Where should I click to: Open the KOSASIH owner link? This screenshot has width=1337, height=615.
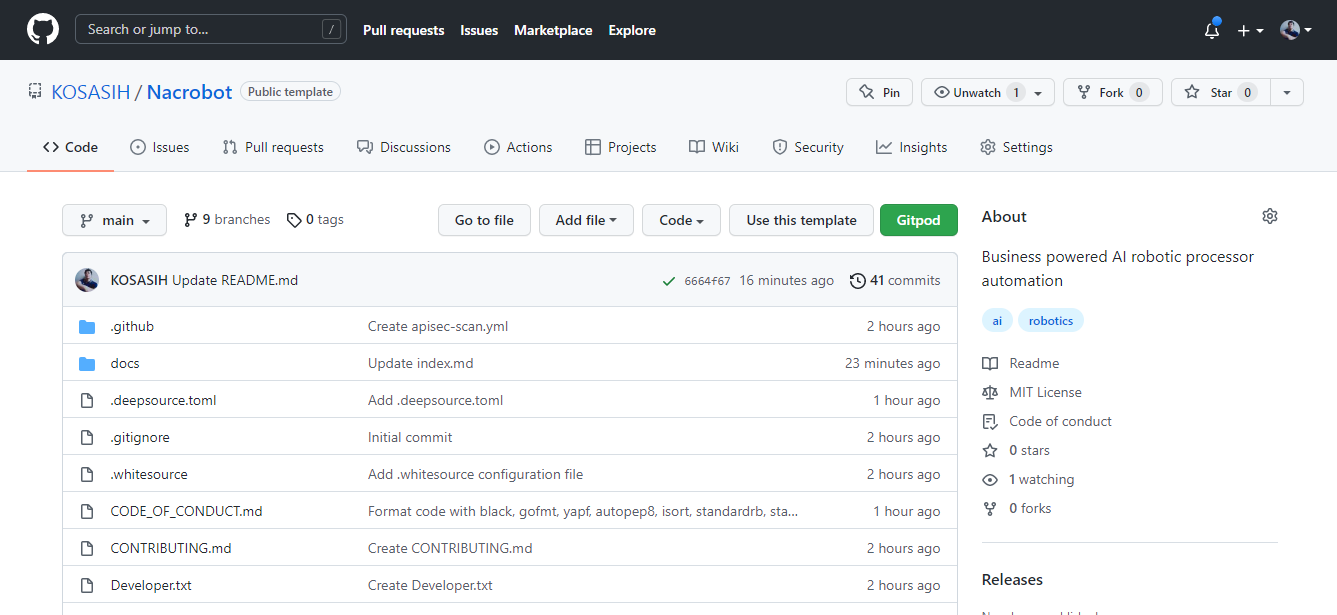tap(91, 92)
